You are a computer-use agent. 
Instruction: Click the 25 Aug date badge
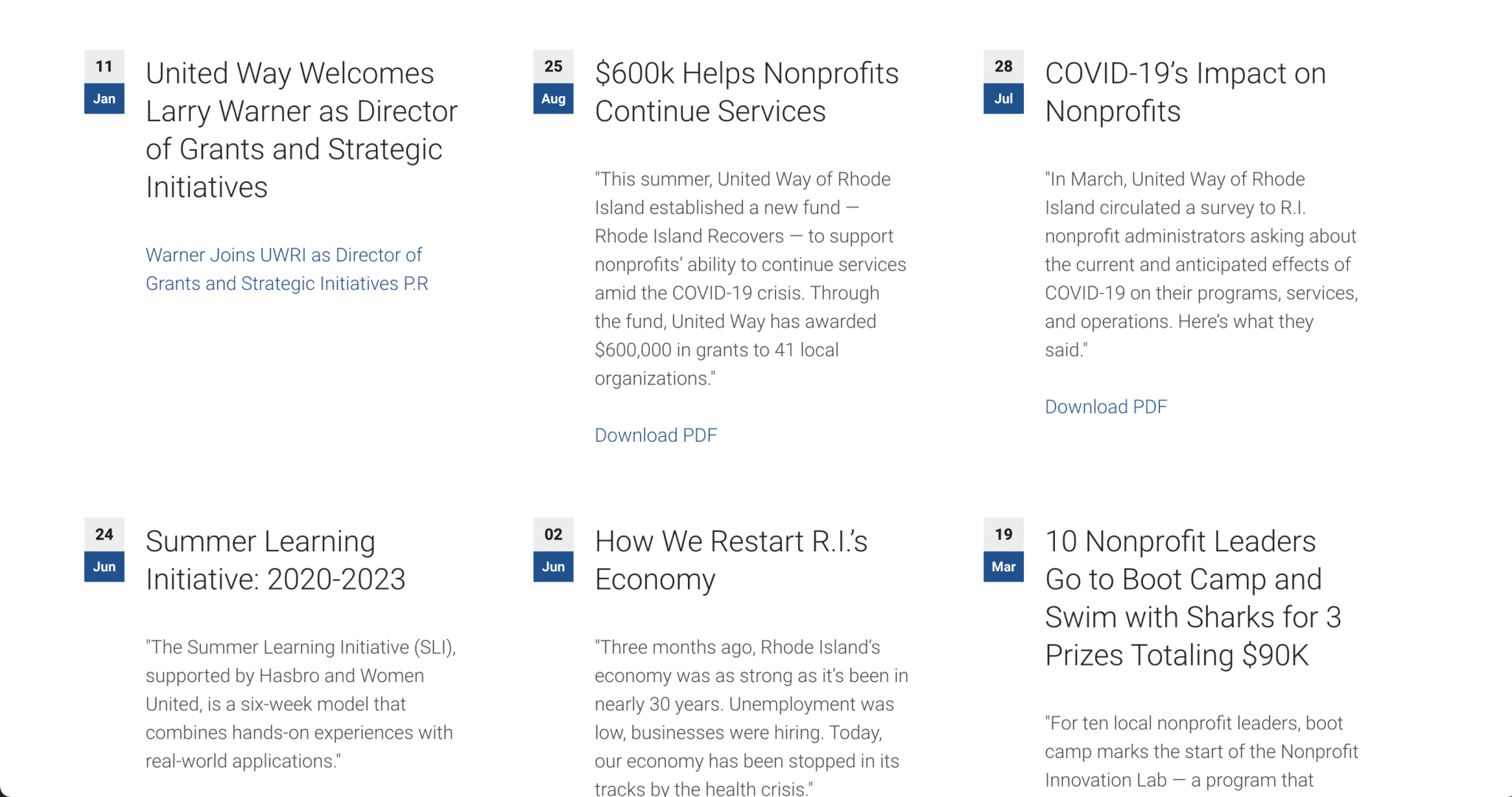click(554, 82)
